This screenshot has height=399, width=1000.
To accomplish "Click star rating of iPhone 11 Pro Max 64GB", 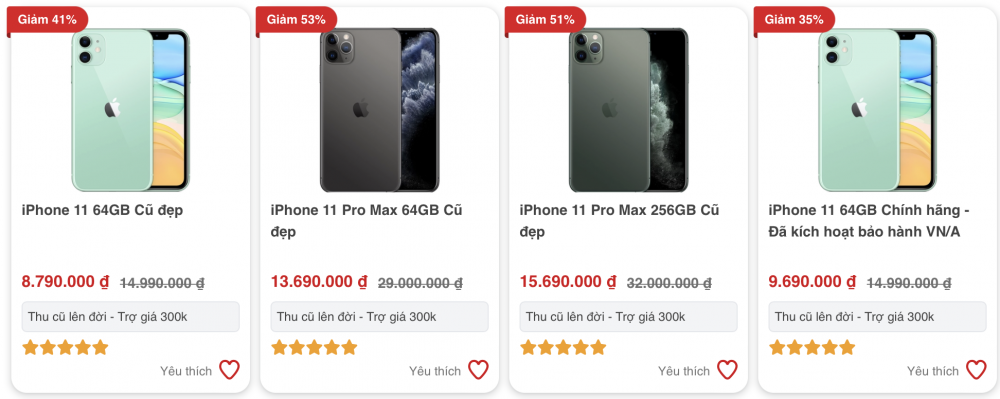I will click(x=314, y=347).
